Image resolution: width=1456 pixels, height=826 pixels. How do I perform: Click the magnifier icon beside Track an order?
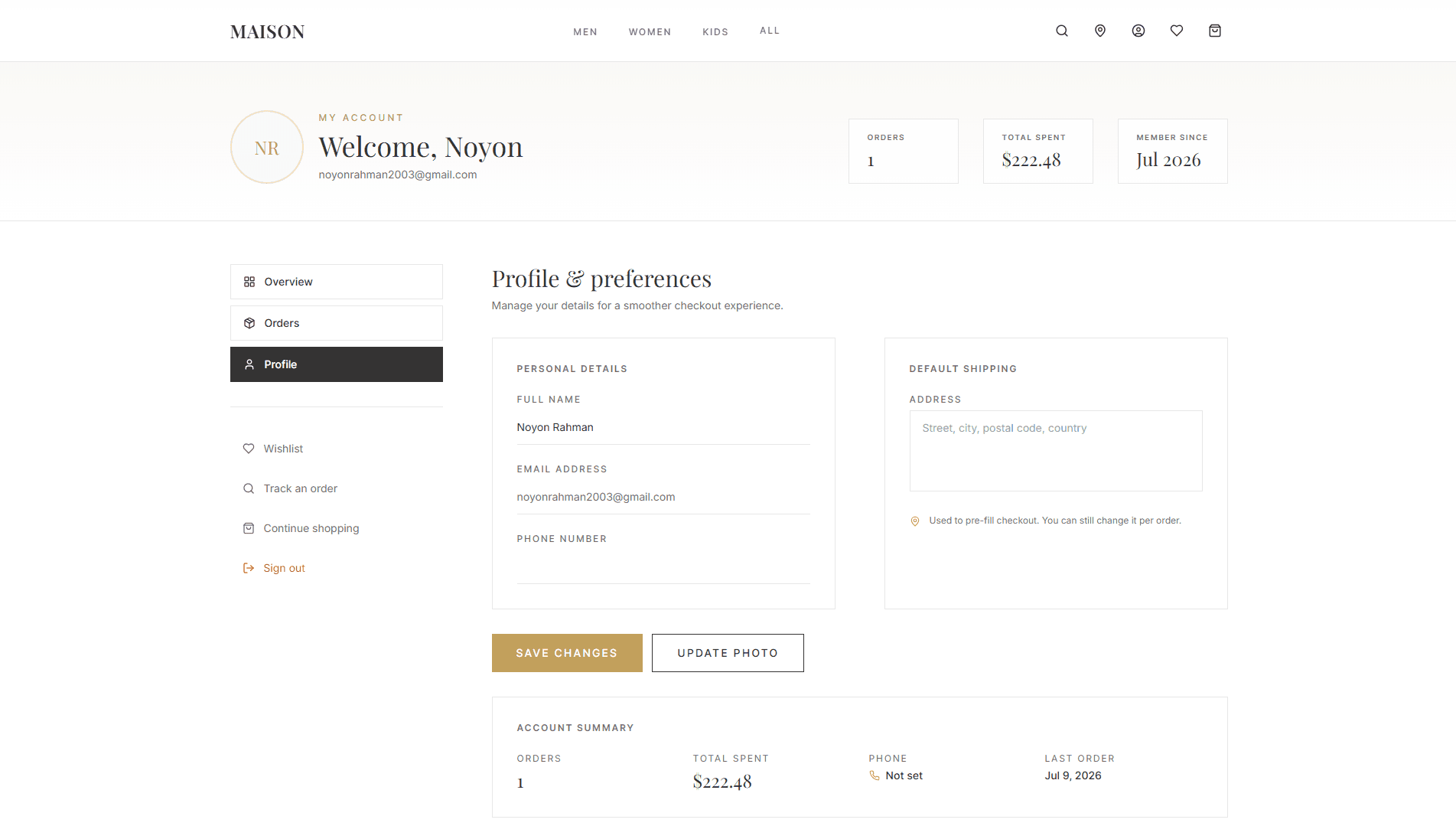(x=249, y=488)
